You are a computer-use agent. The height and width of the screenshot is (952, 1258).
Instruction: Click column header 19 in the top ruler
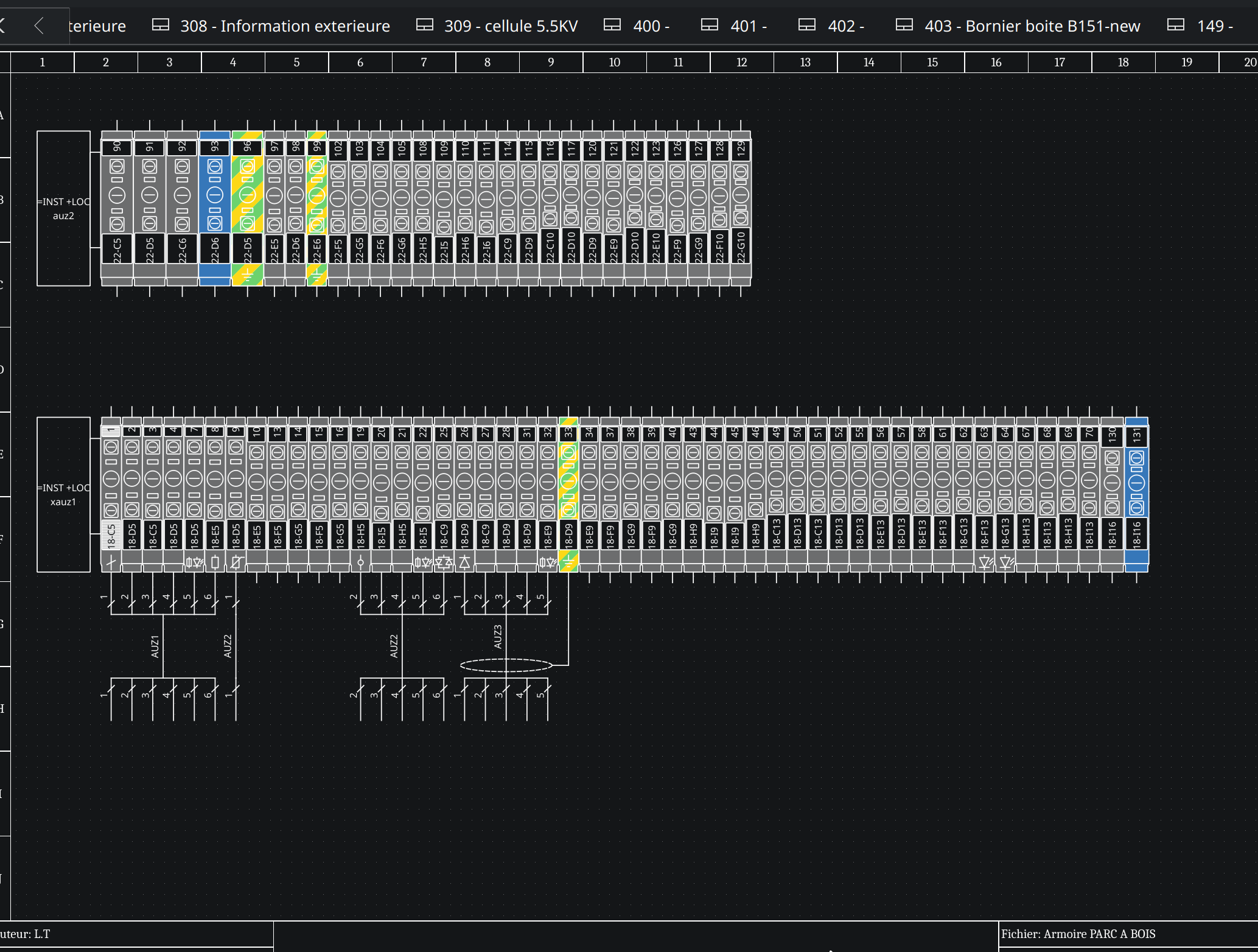tap(1187, 62)
